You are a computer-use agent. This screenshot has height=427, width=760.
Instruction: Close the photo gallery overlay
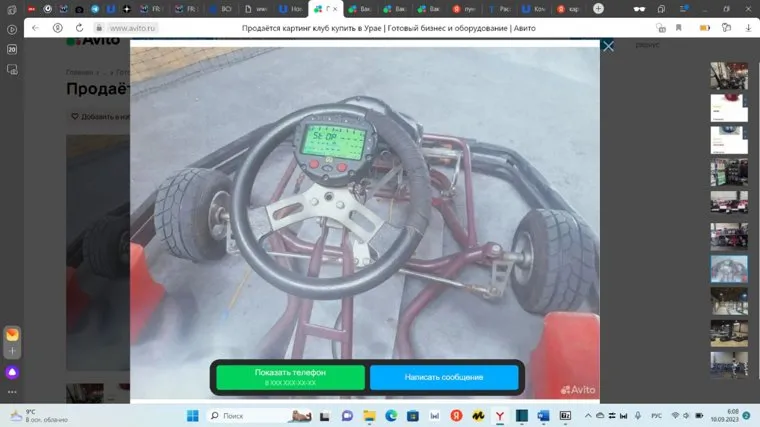[x=608, y=46]
